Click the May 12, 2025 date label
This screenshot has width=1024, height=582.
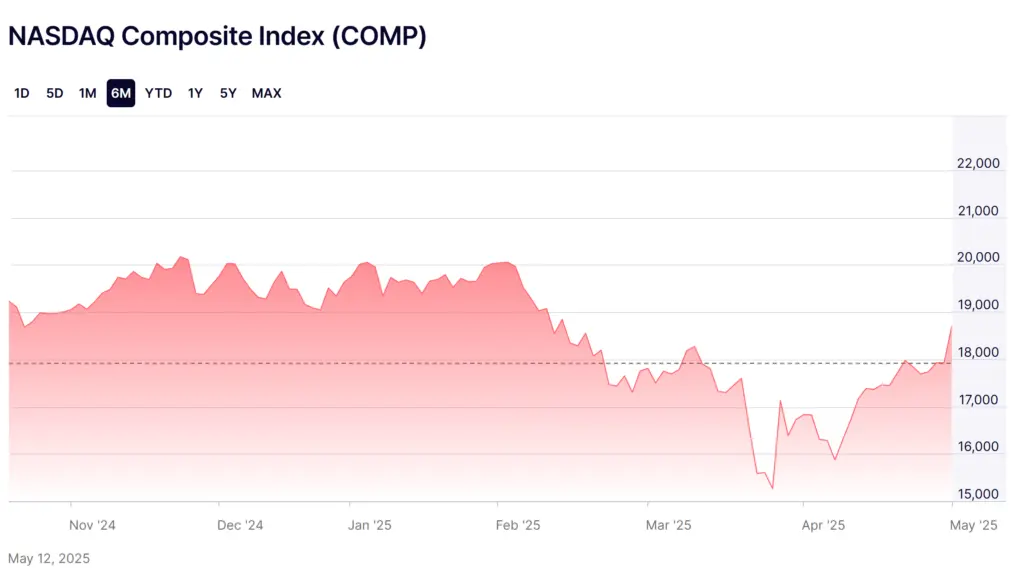click(x=48, y=558)
